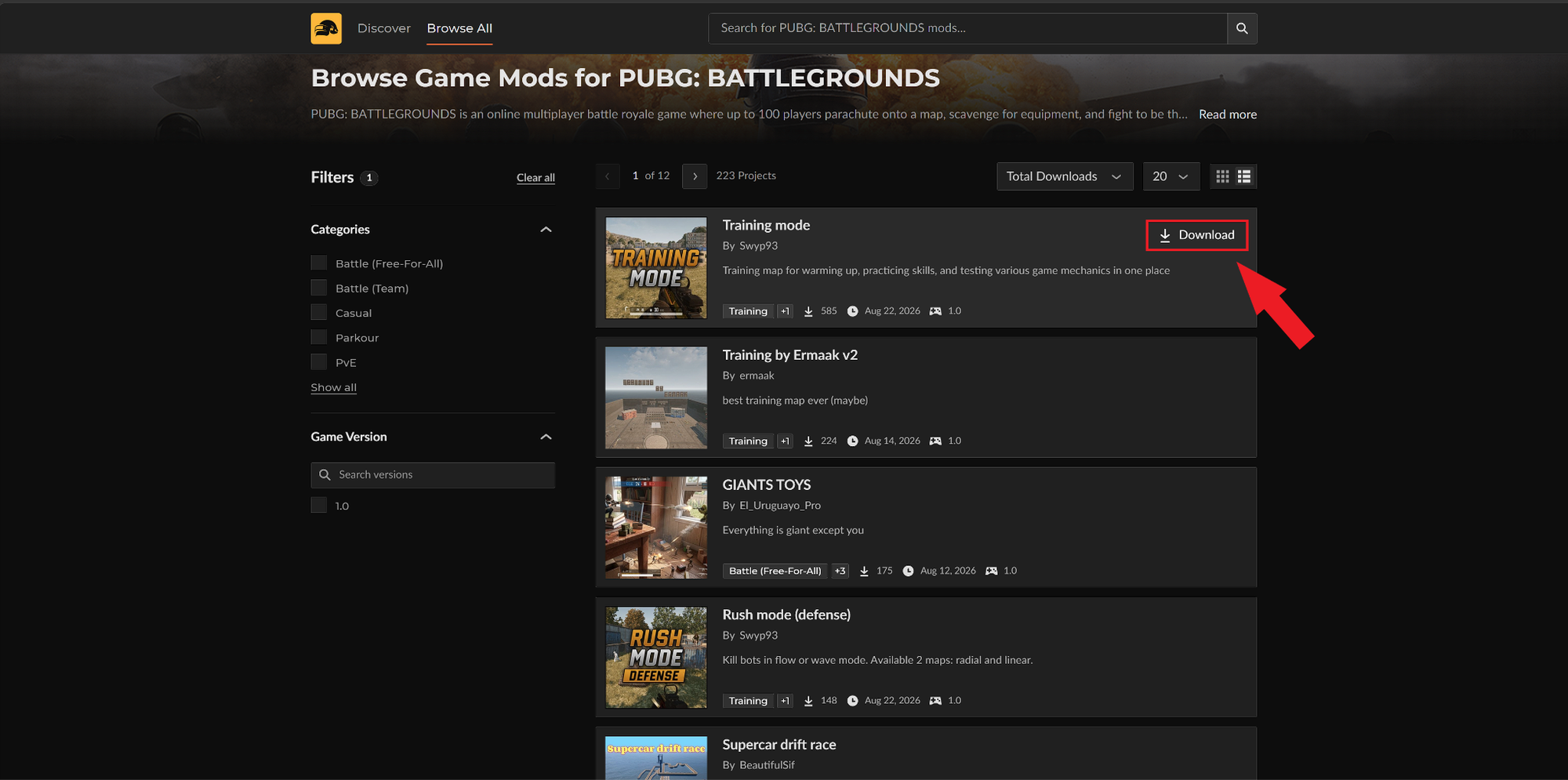Switch to list view layout

click(1244, 176)
